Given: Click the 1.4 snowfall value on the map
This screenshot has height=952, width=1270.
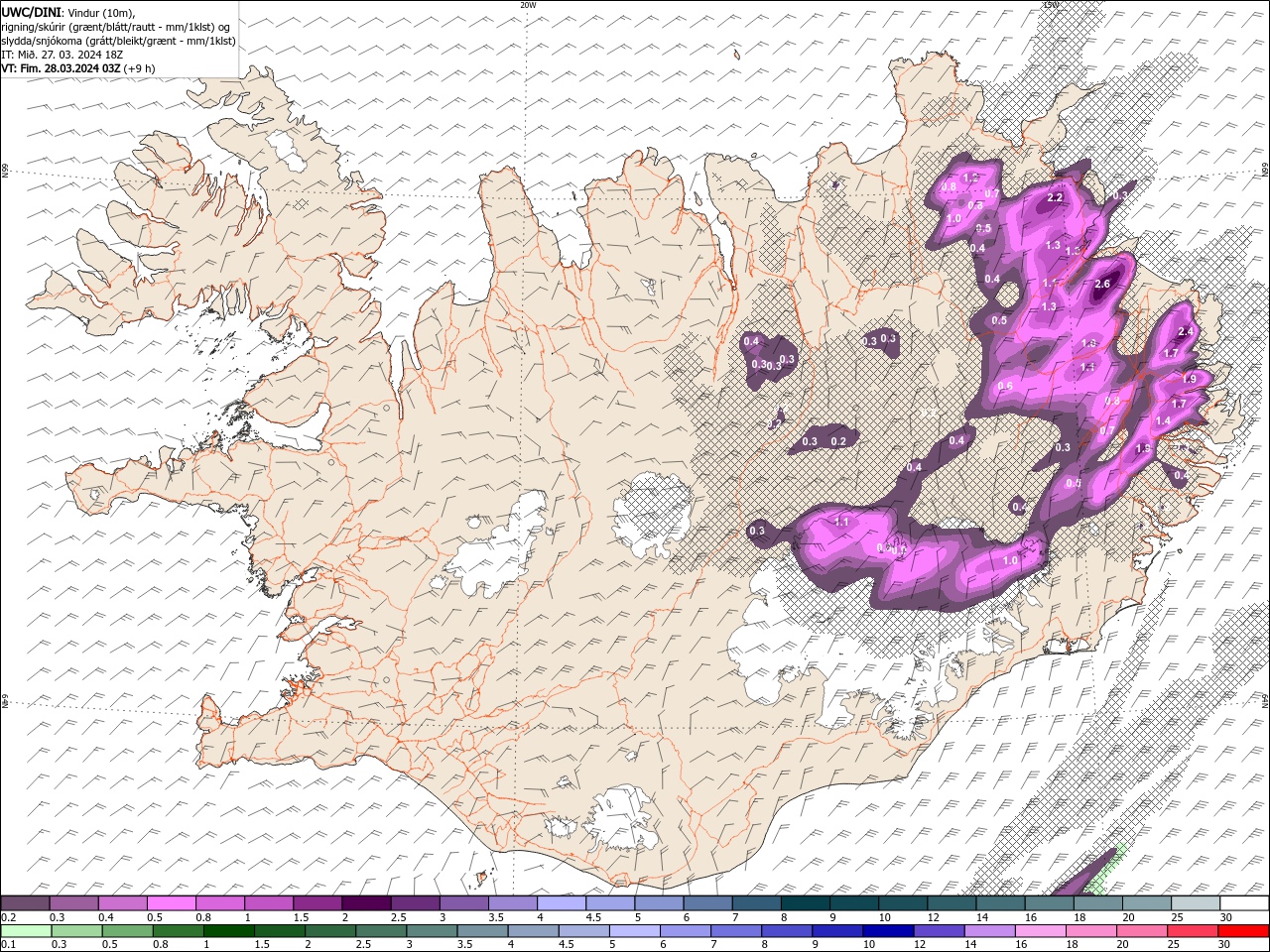Looking at the screenshot, I should pos(1163,420).
